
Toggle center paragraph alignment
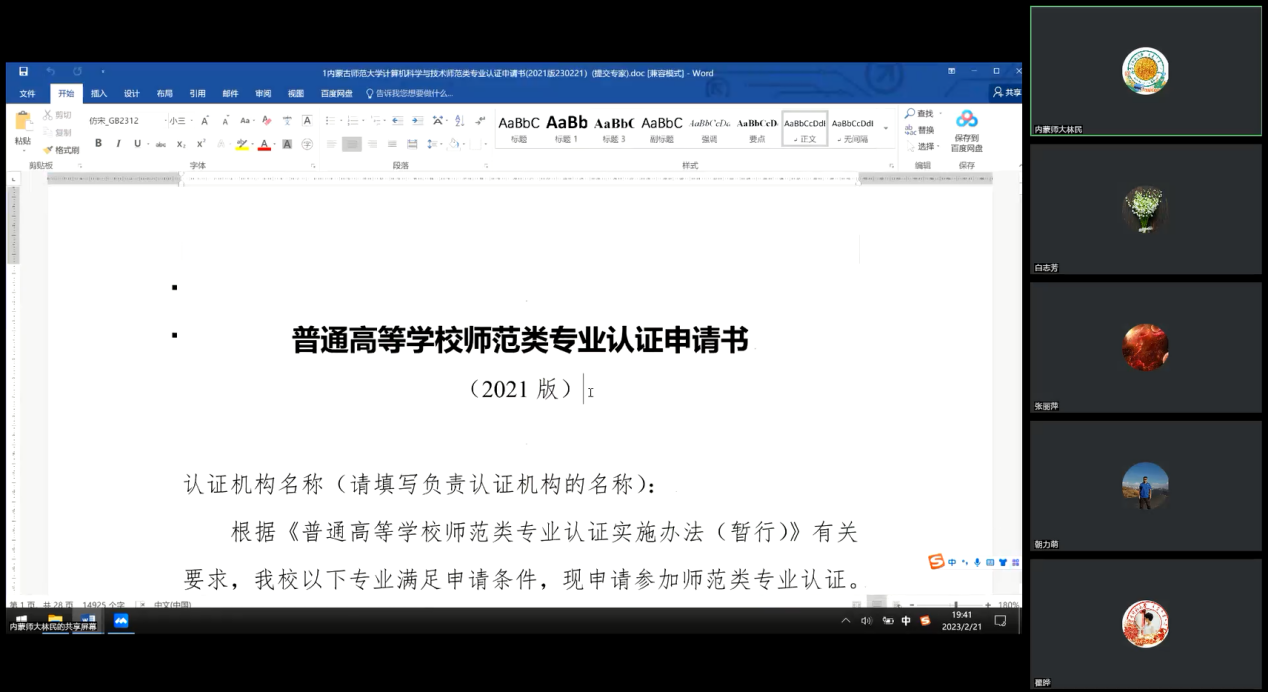click(x=351, y=144)
